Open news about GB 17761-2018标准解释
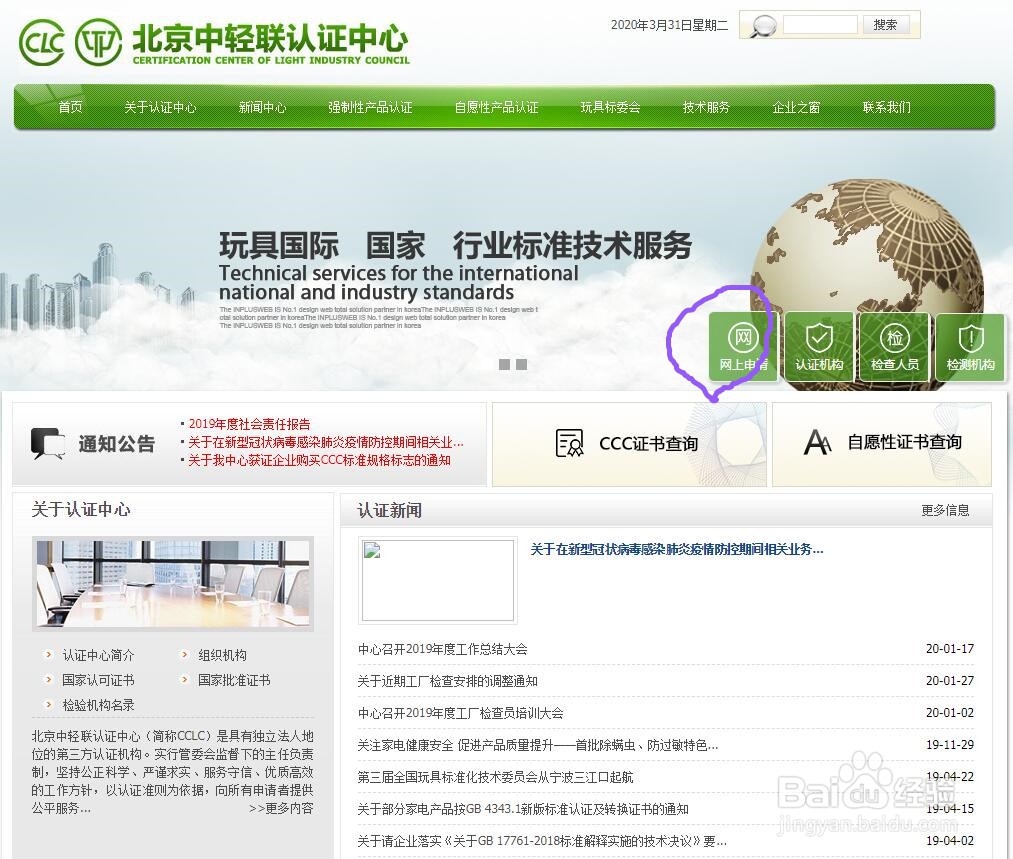The height and width of the screenshot is (859, 1013). 542,841
